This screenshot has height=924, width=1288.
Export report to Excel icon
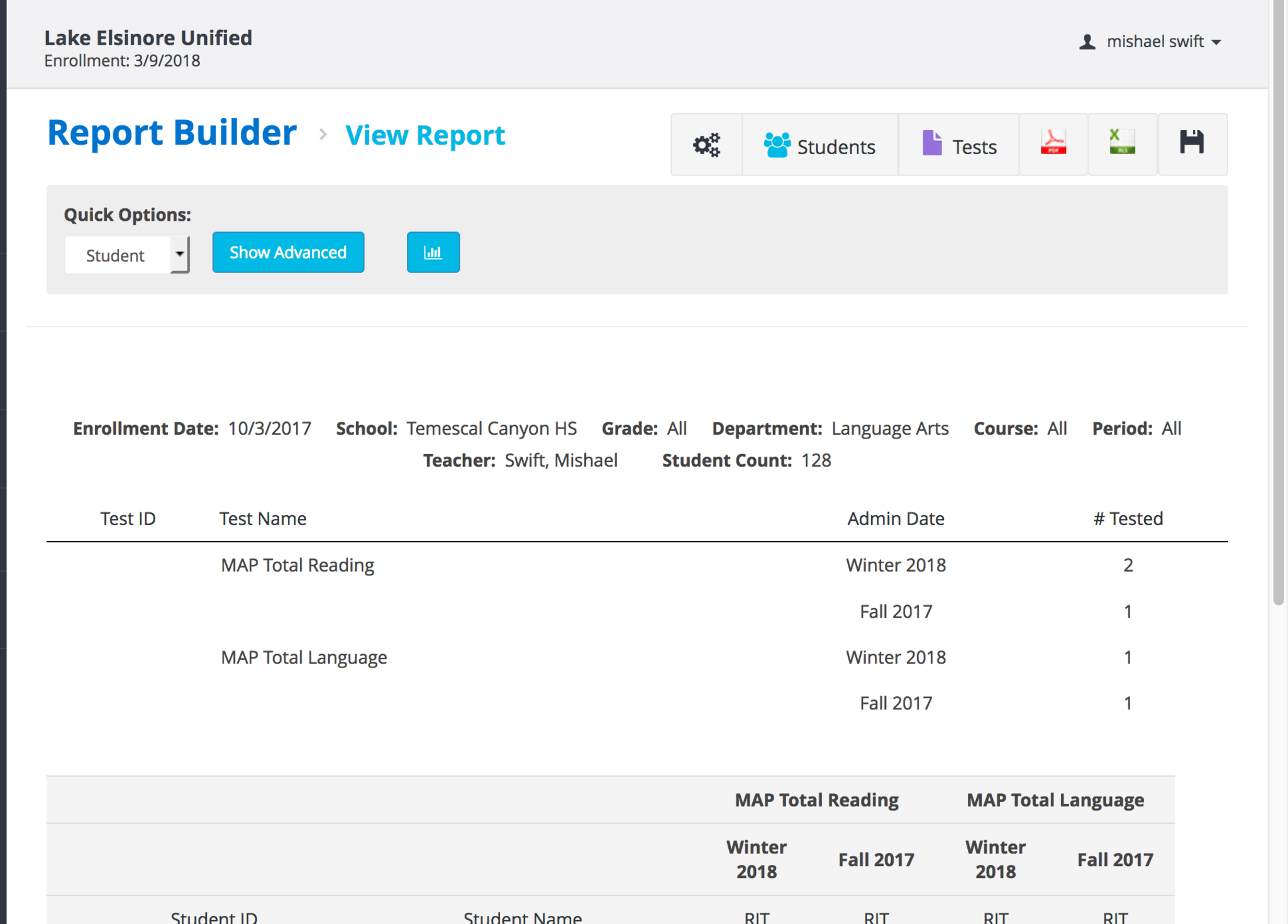click(1122, 143)
